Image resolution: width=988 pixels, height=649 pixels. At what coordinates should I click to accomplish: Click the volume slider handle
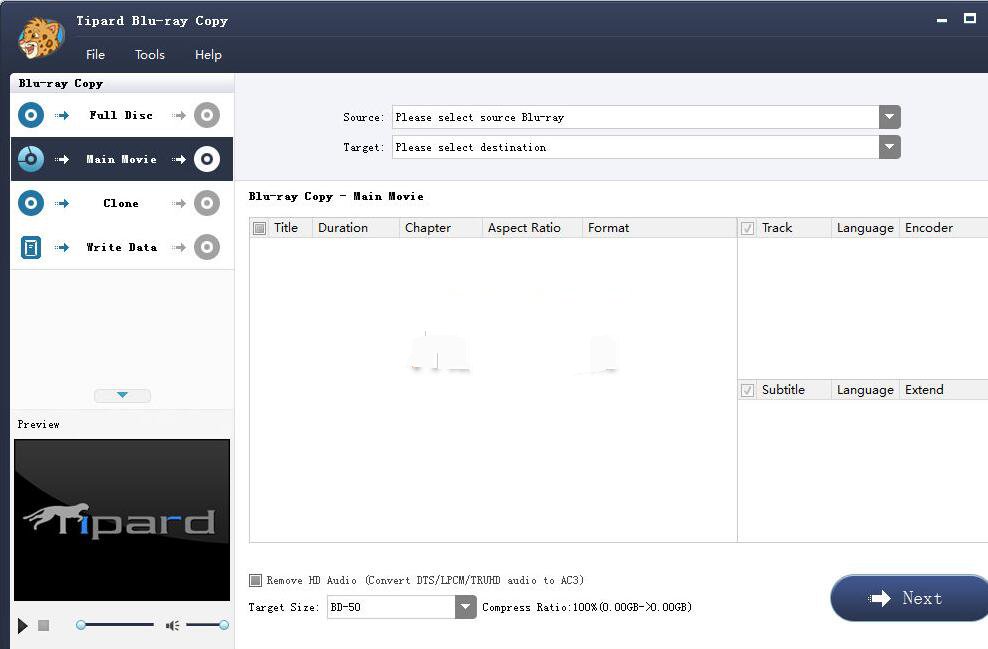click(x=224, y=625)
